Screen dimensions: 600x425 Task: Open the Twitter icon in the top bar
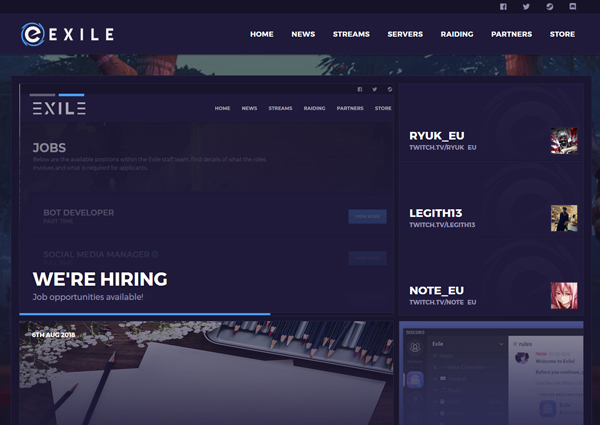(526, 7)
